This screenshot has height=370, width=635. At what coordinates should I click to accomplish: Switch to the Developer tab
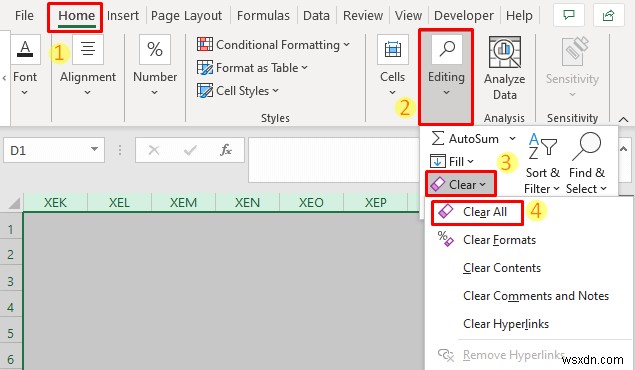tap(464, 15)
